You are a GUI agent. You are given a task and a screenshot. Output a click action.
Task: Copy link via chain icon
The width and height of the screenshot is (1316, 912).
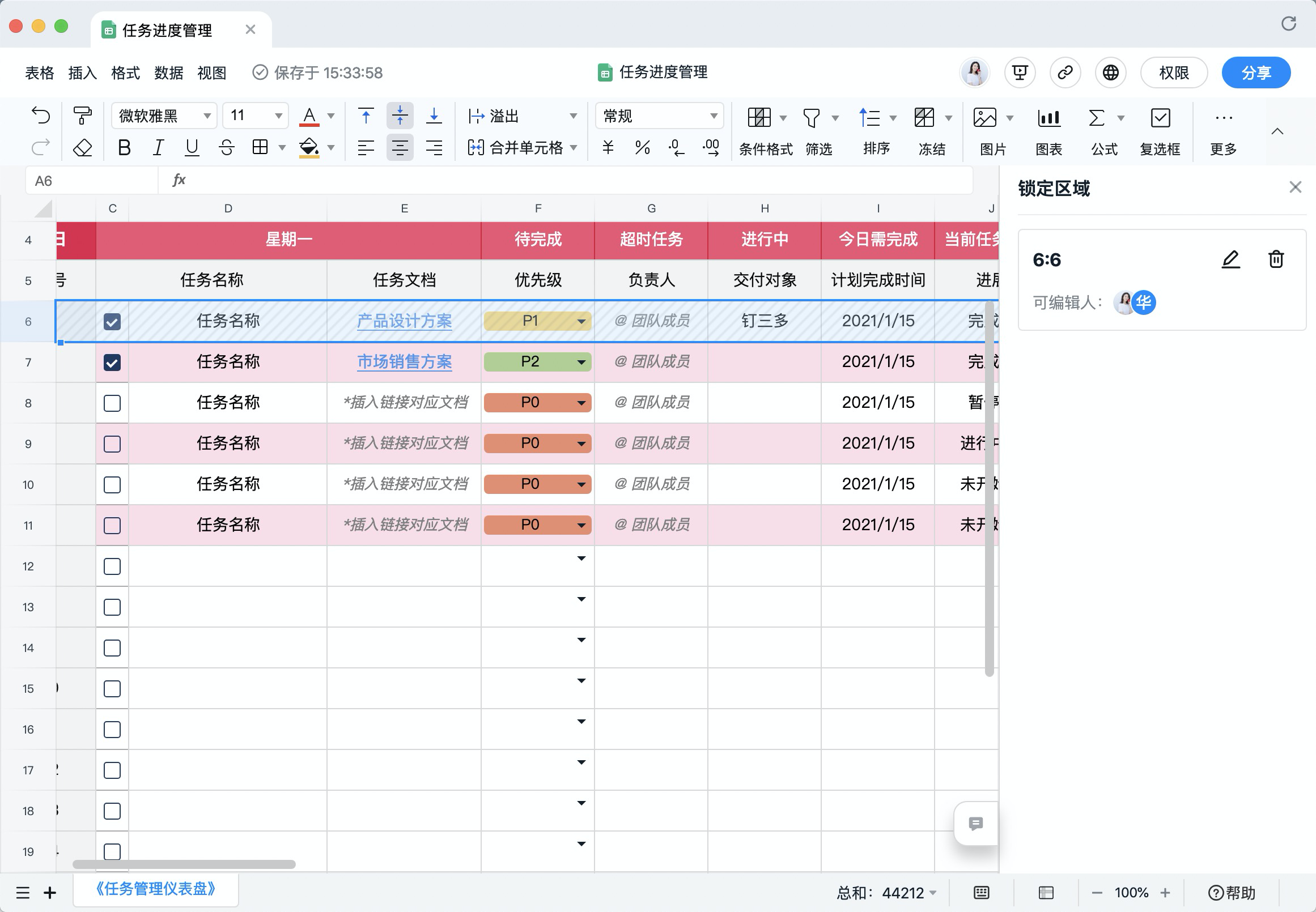click(1065, 73)
